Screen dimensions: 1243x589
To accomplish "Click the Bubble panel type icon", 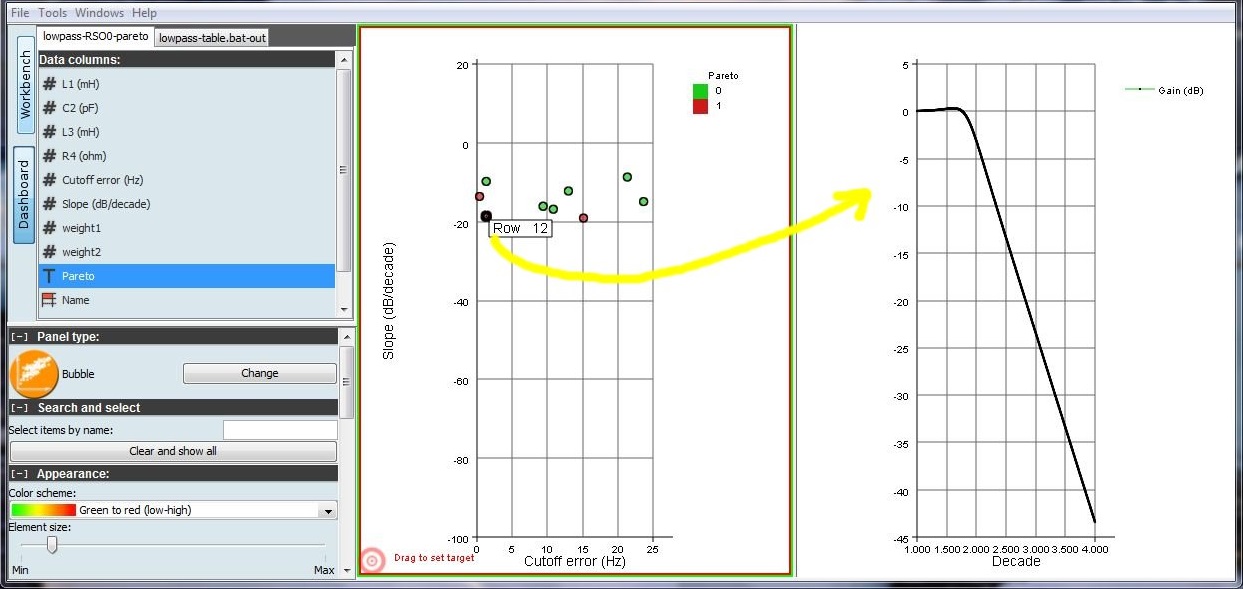I will click(x=34, y=374).
